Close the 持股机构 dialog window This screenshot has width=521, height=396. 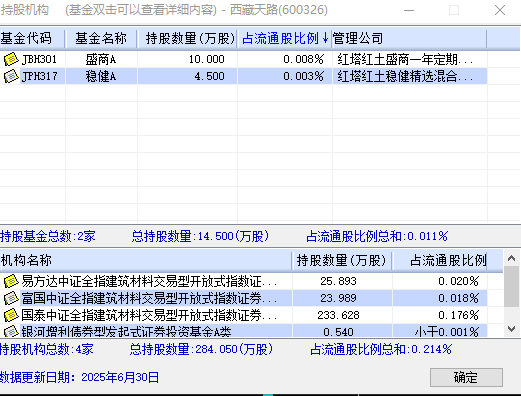tap(500, 10)
